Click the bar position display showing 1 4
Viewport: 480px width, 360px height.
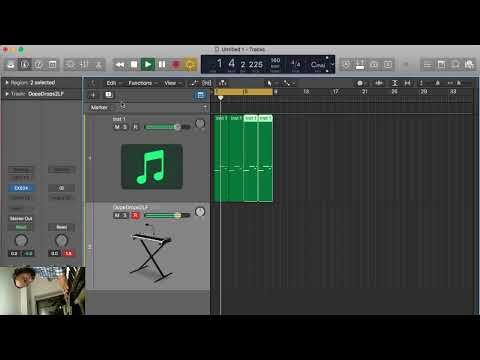tap(226, 63)
